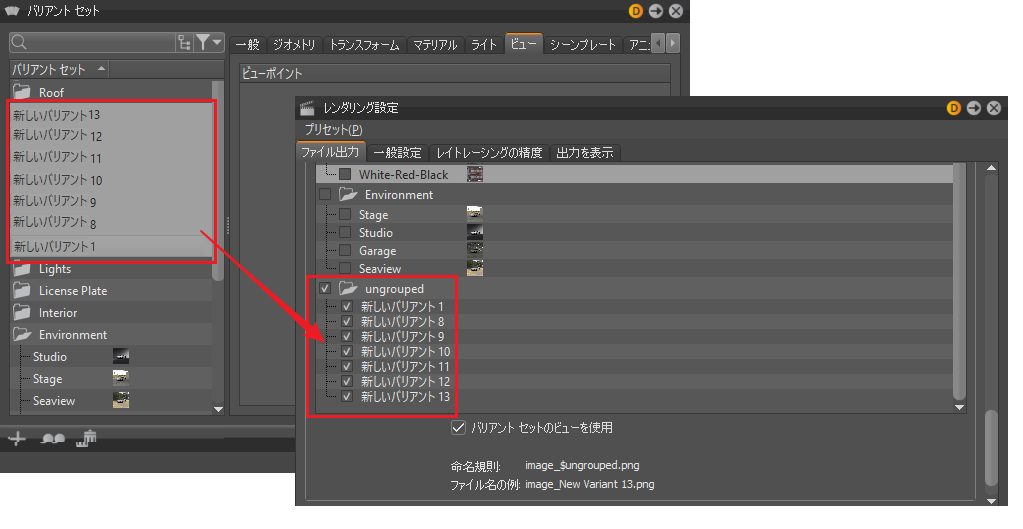Image resolution: width=1023 pixels, height=529 pixels.
Task: Check the Studio checkbox in render settings
Action: point(345,232)
